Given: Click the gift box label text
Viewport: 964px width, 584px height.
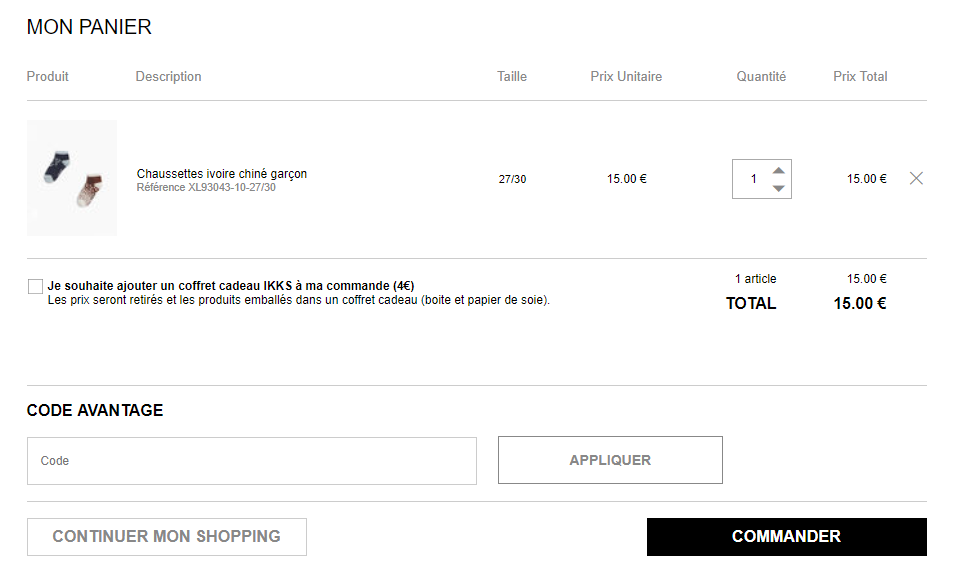Looking at the screenshot, I should click(x=231, y=286).
